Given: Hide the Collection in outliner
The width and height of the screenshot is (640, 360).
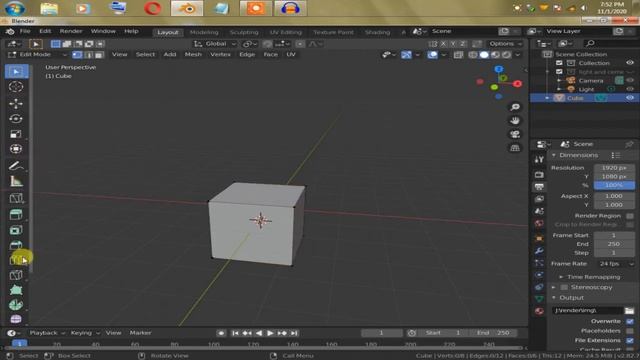Looking at the screenshot, I should (630, 63).
